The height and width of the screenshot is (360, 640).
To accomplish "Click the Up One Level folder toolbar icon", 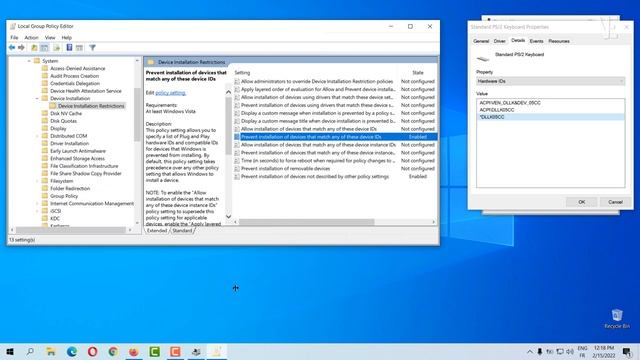I will coord(34,48).
